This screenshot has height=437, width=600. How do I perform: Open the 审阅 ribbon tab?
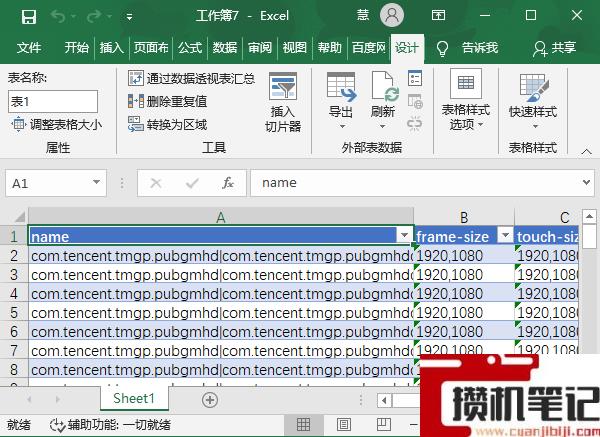(260, 48)
